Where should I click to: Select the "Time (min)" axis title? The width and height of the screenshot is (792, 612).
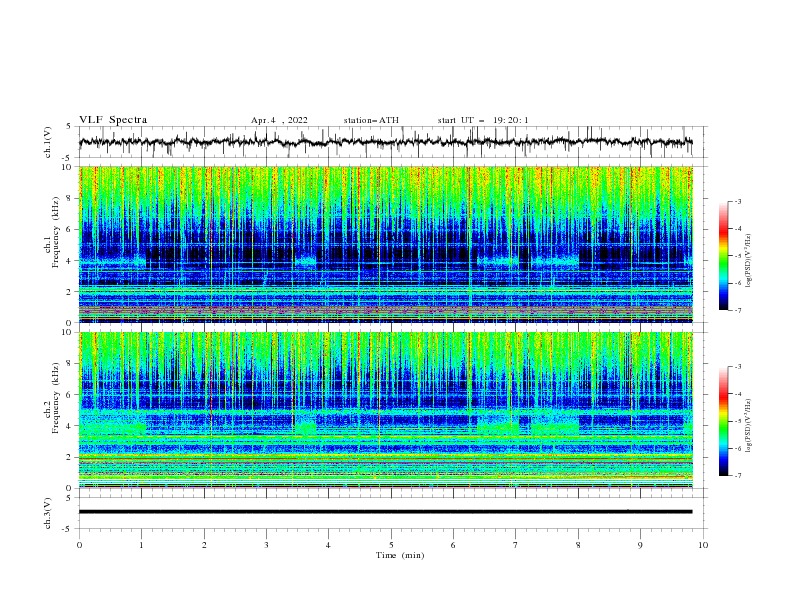[400, 555]
